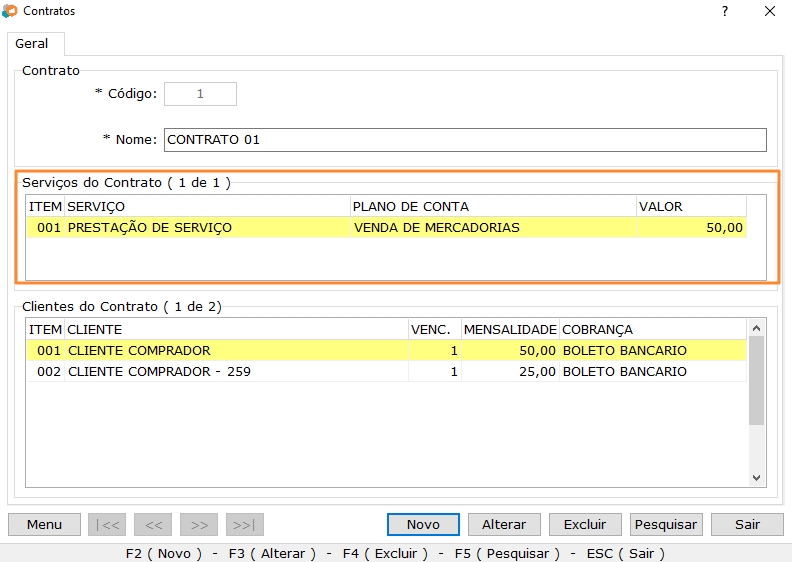Open Pesquisar search button

[666, 524]
